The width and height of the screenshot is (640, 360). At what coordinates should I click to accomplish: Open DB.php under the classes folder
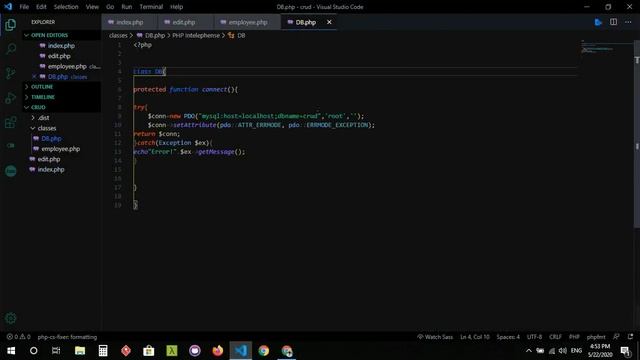tap(51, 138)
